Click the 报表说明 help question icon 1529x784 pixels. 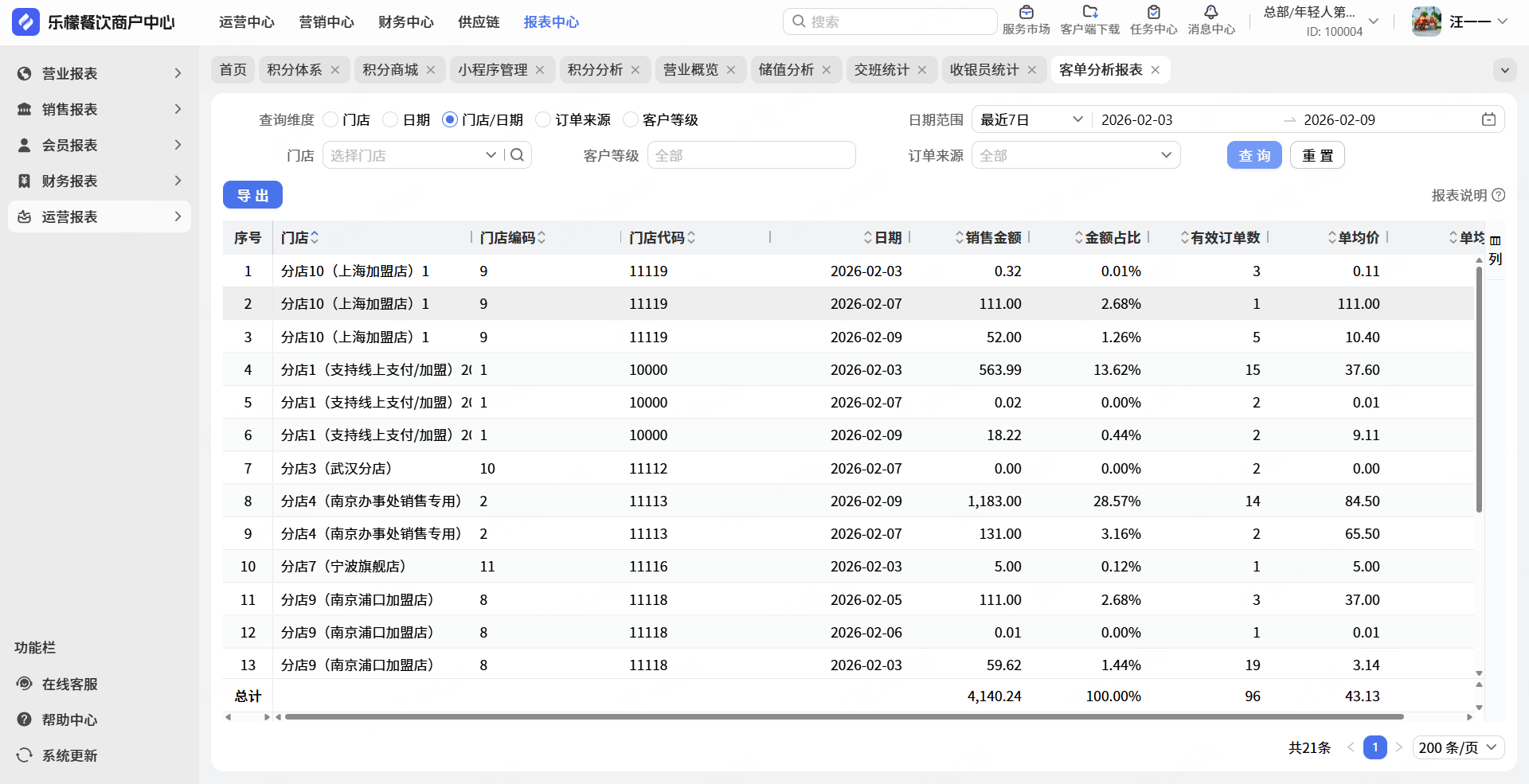tap(1499, 195)
